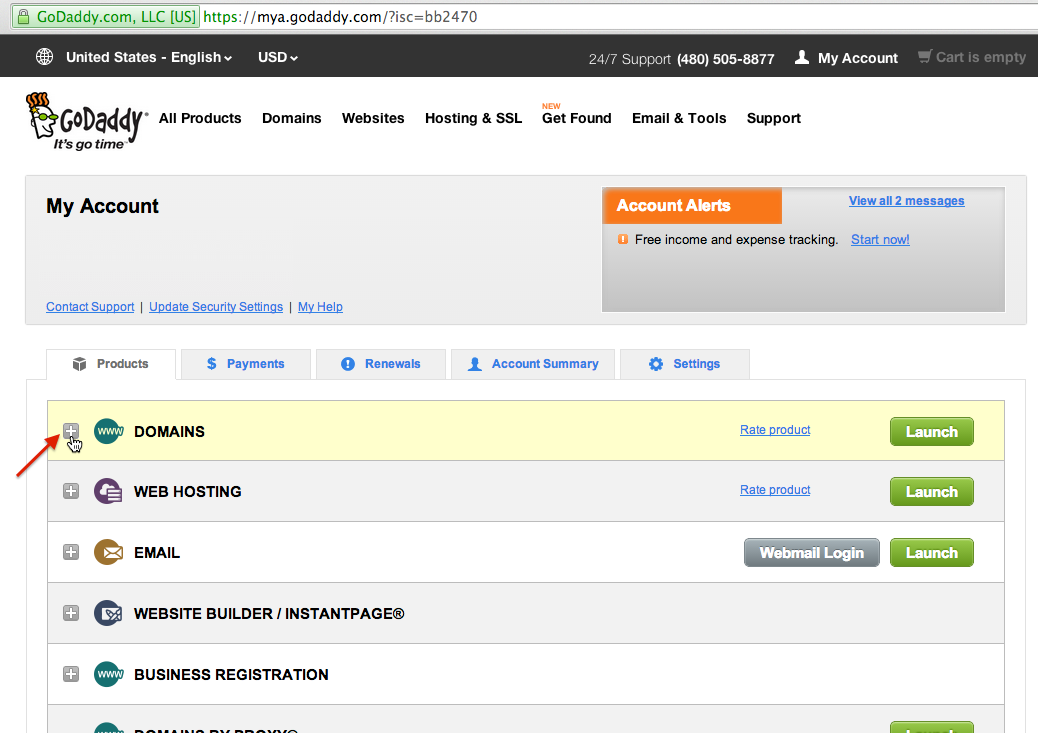Expand the Email section
1038x733 pixels.
pos(71,552)
